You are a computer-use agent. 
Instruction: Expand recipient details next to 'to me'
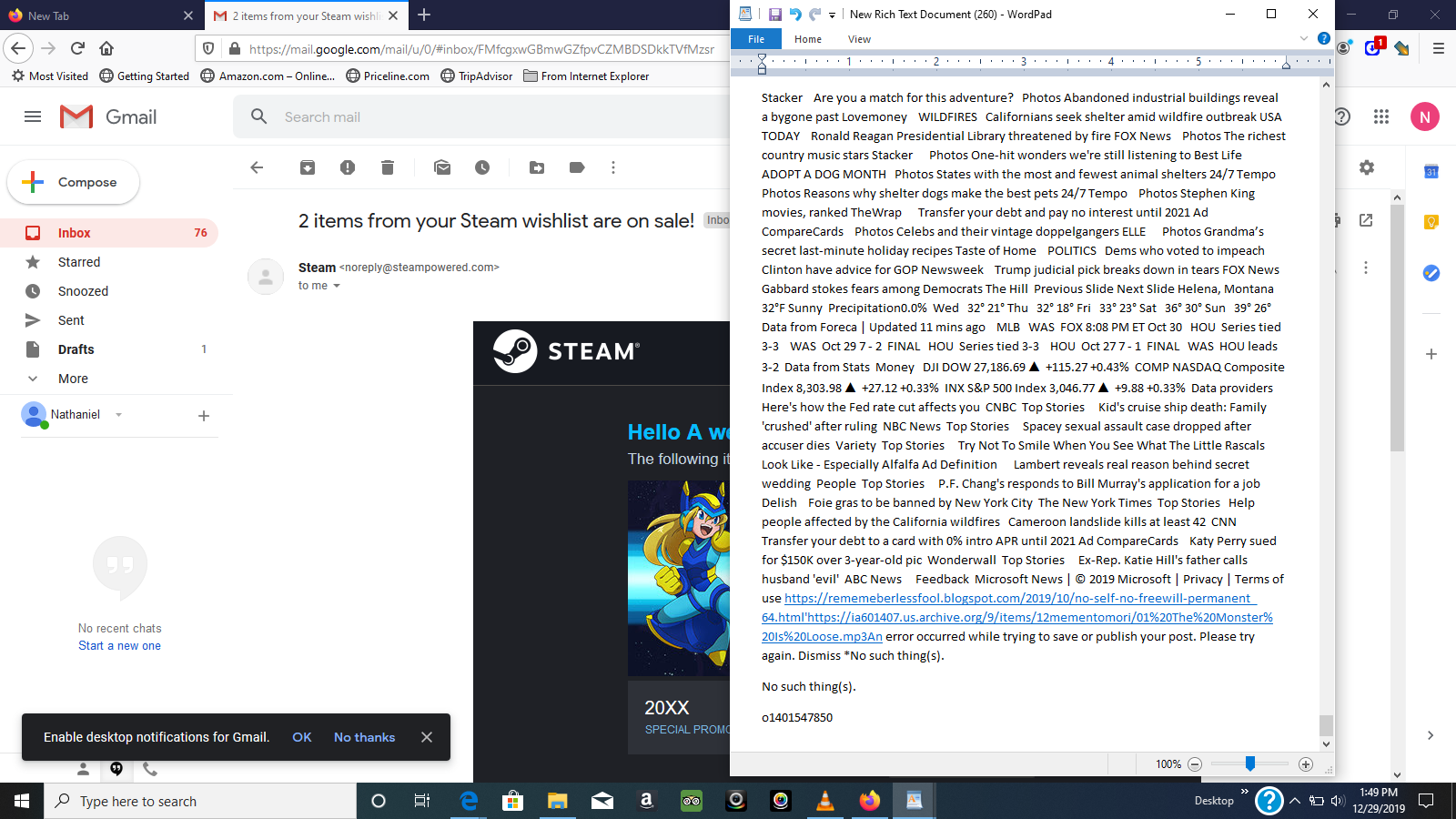point(337,286)
